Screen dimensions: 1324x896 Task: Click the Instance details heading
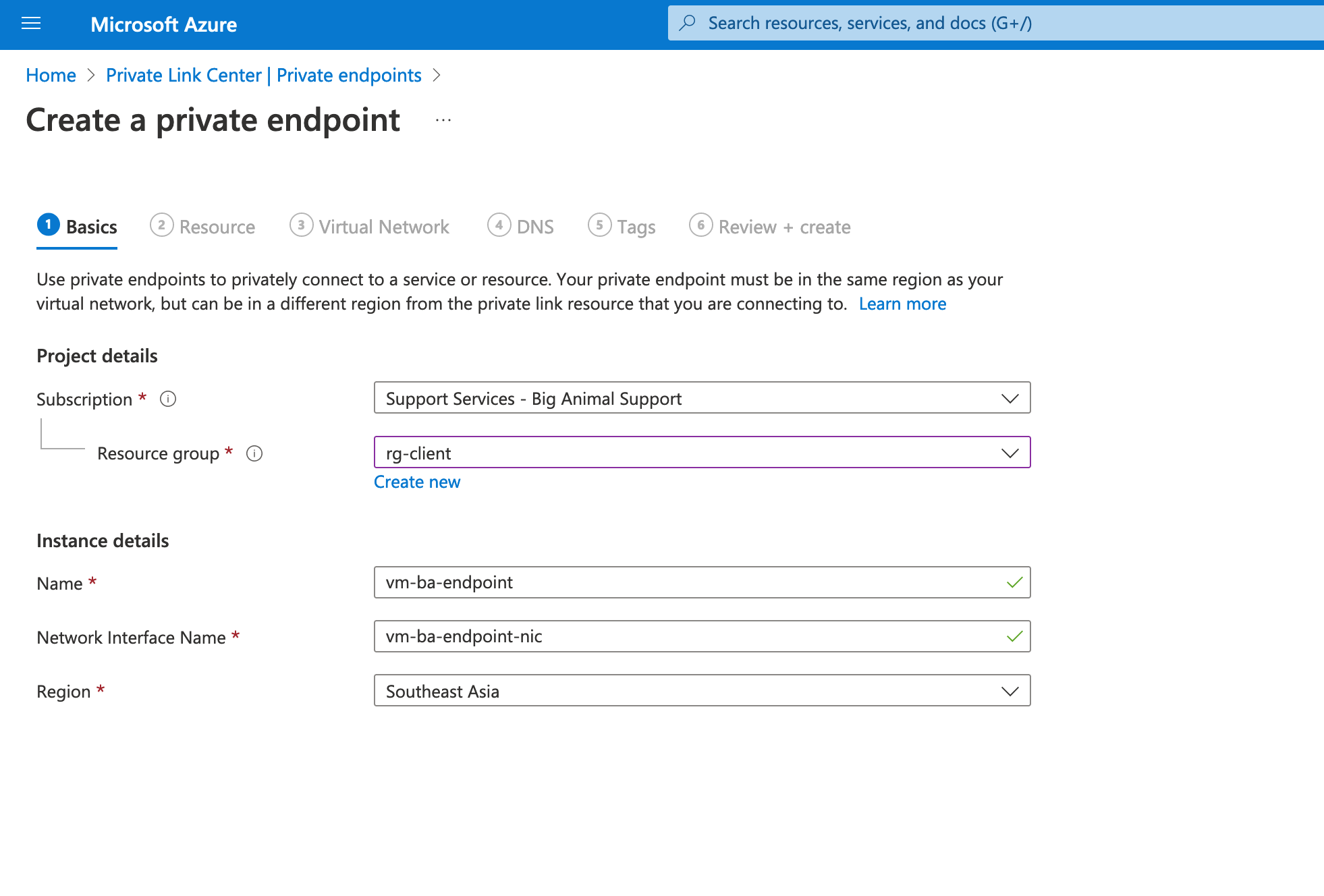pos(103,540)
